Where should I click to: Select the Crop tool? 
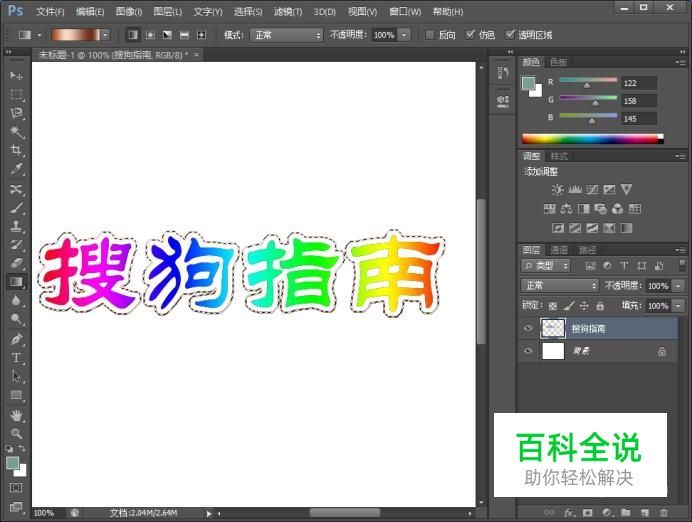[x=16, y=150]
